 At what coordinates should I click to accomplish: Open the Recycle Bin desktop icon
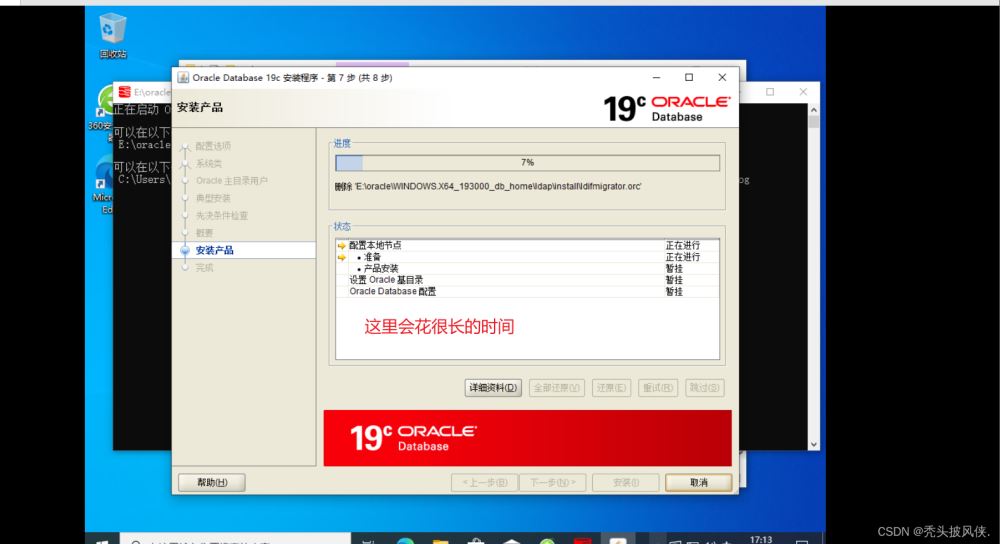pyautogui.click(x=113, y=36)
